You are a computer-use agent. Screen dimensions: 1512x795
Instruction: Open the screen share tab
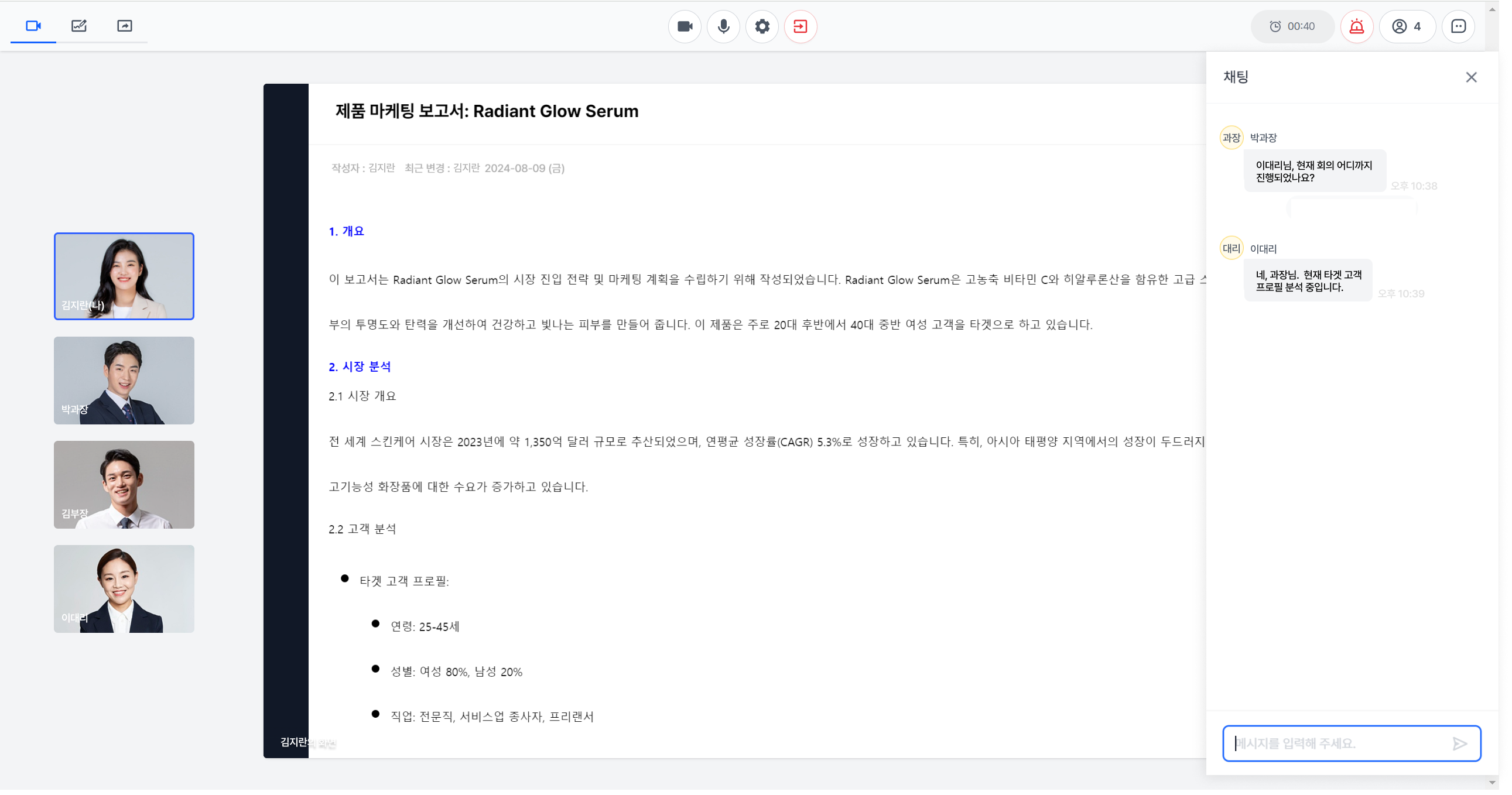pos(124,26)
